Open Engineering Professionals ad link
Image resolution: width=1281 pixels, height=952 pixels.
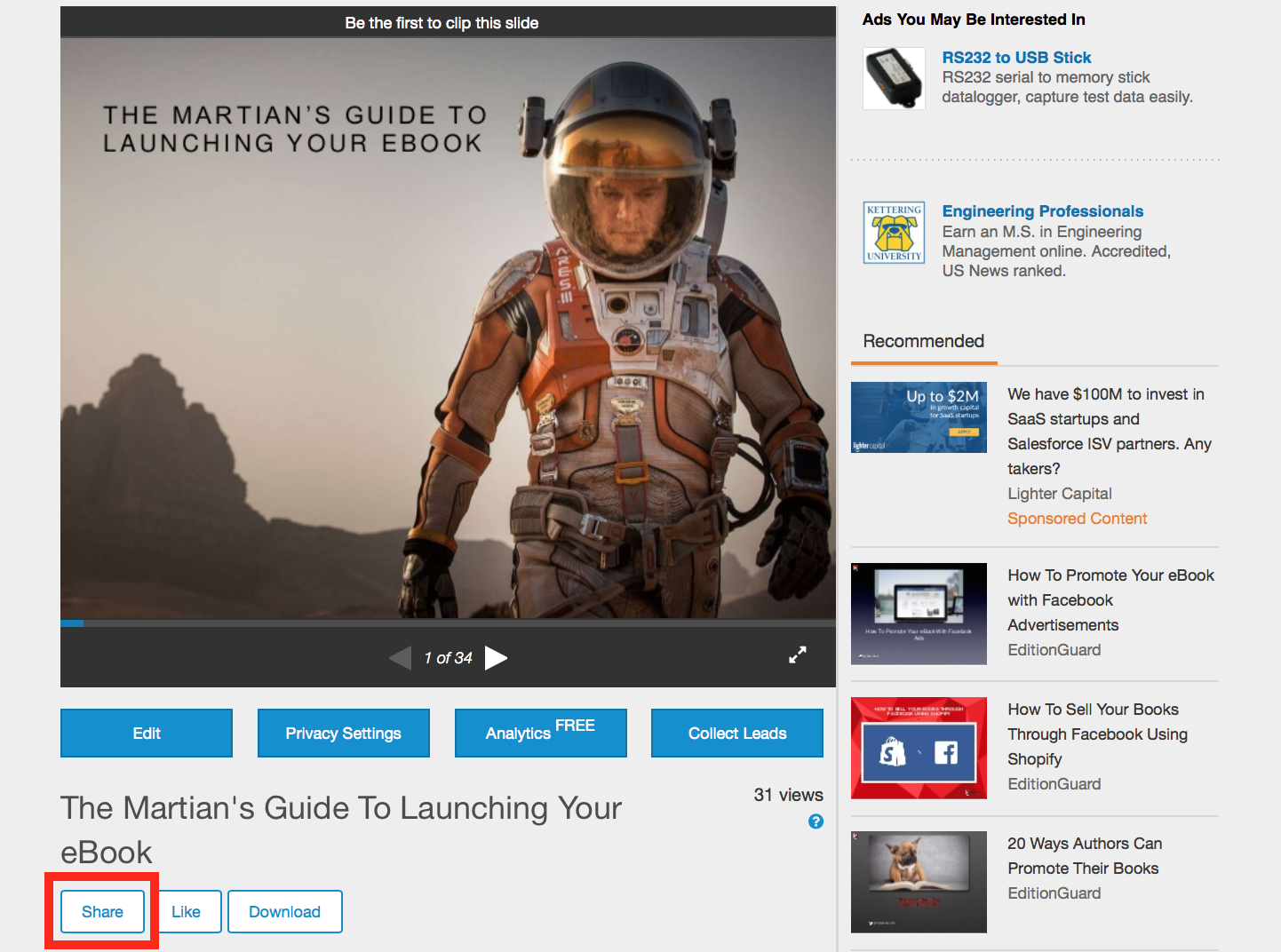pyautogui.click(x=1043, y=211)
